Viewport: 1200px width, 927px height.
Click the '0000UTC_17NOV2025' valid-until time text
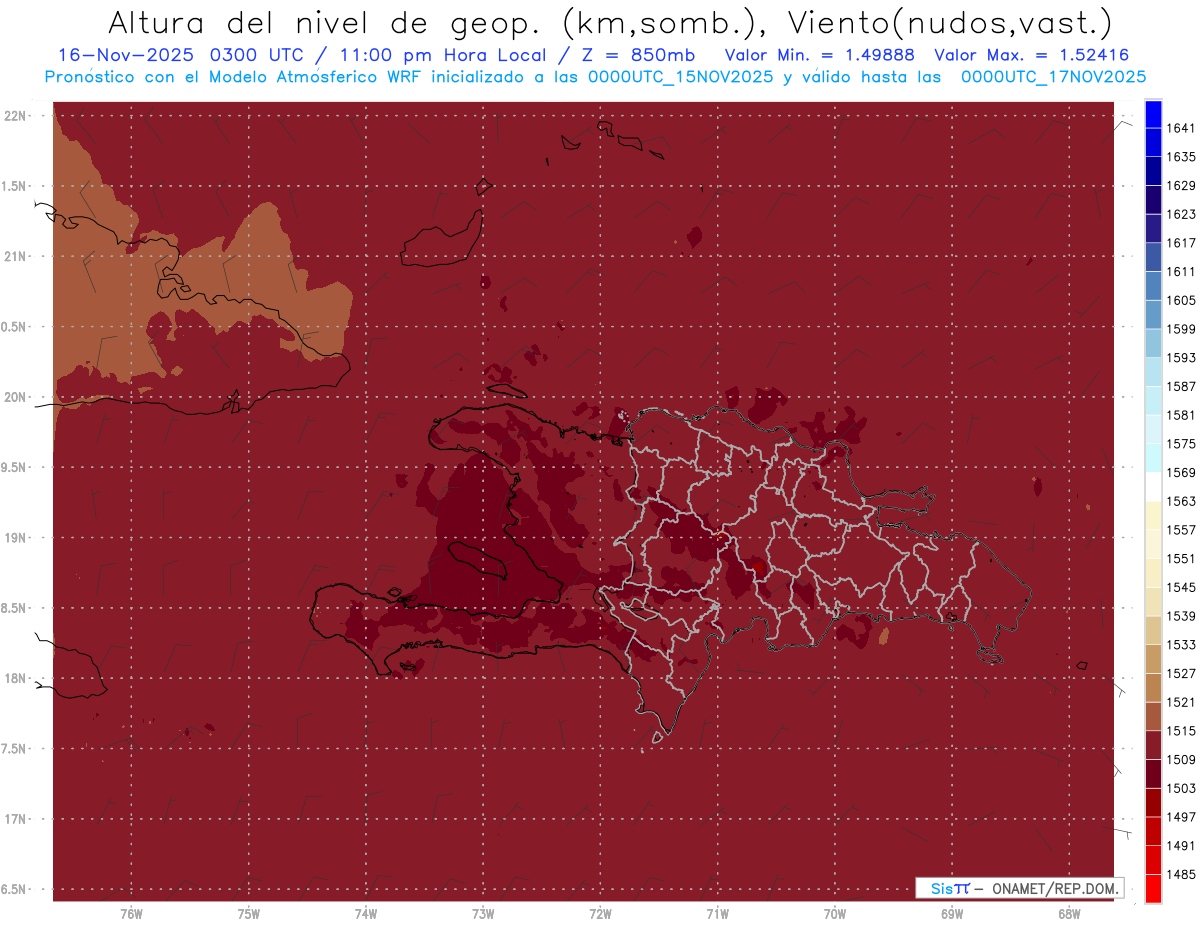[1053, 76]
